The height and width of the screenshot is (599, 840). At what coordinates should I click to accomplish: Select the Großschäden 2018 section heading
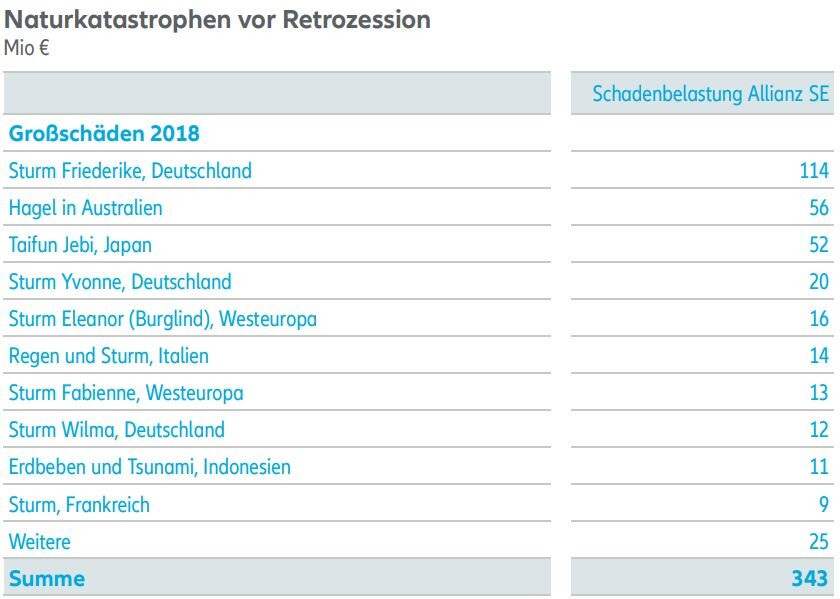pyautogui.click(x=104, y=133)
